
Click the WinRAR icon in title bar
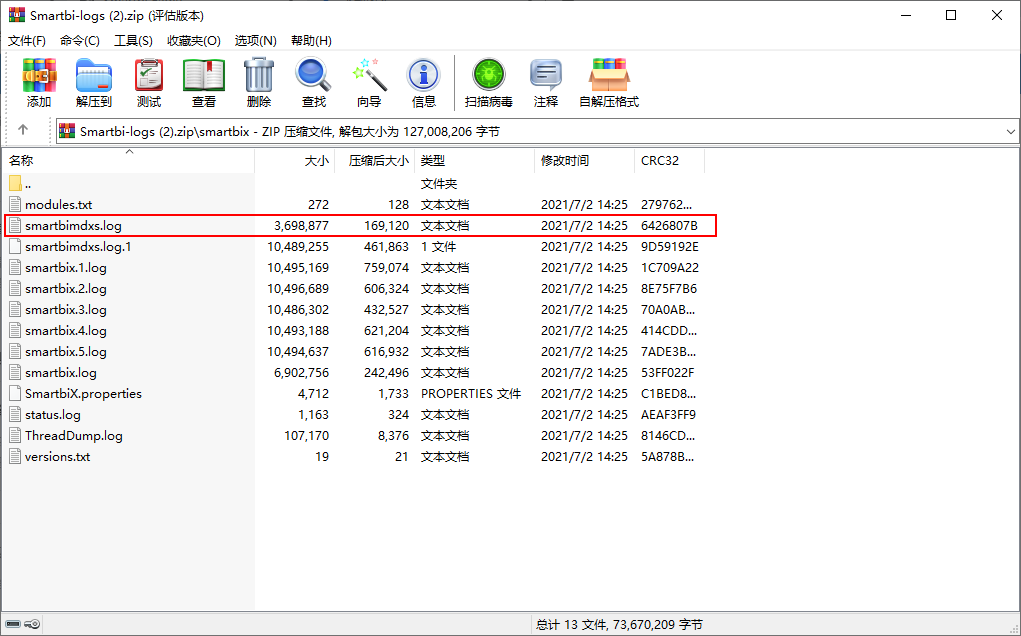coord(17,15)
